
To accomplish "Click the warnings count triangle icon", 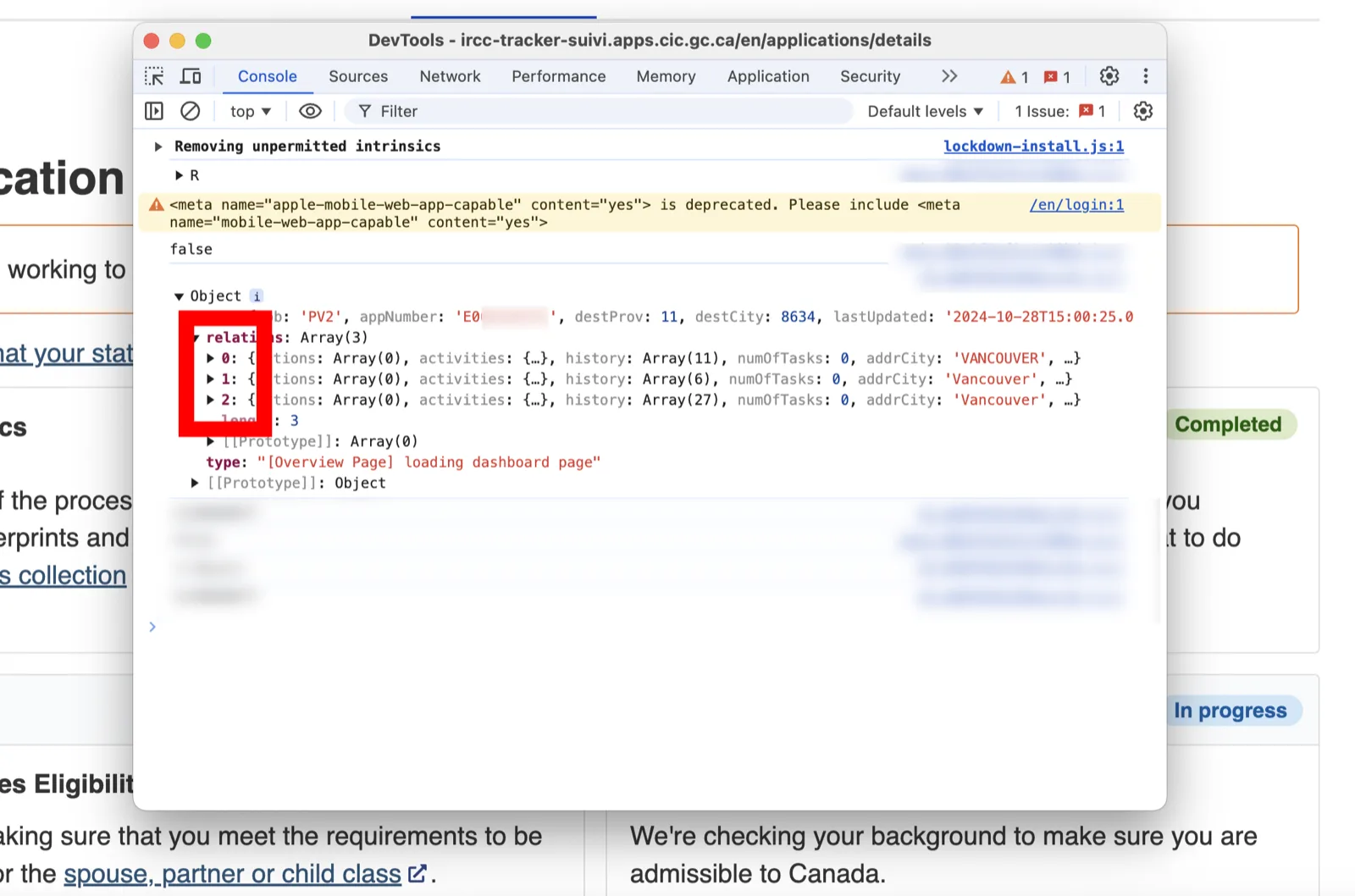I will point(1007,77).
